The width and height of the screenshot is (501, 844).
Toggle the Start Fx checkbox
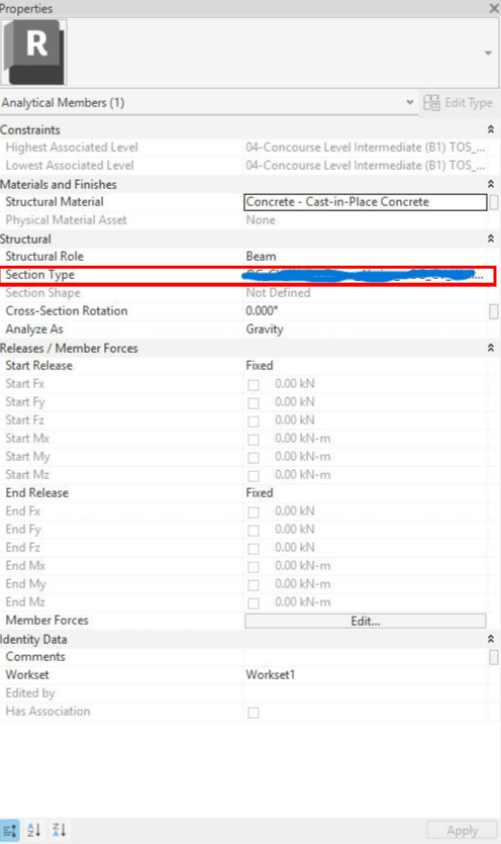(x=253, y=385)
